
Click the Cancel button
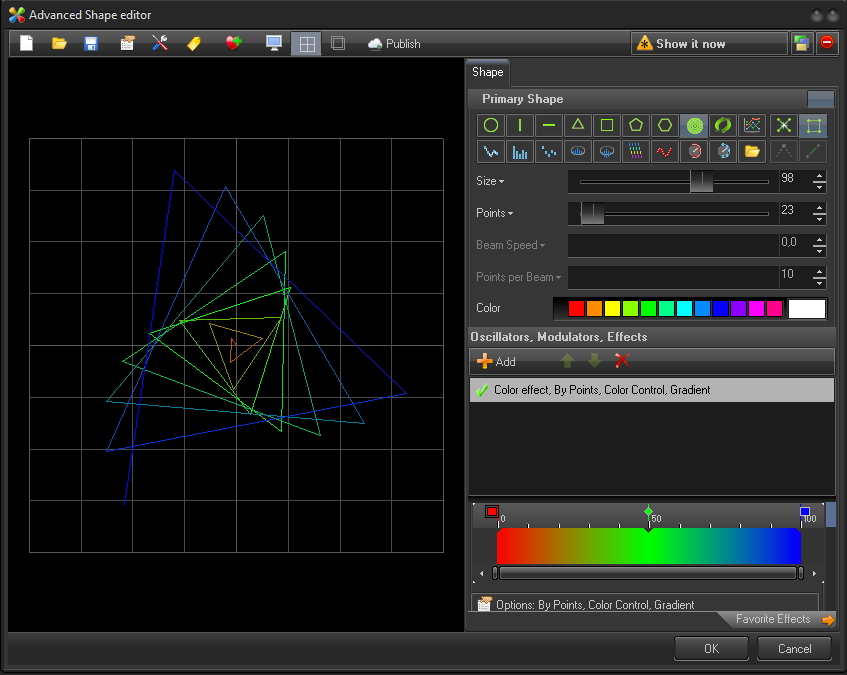[x=795, y=648]
